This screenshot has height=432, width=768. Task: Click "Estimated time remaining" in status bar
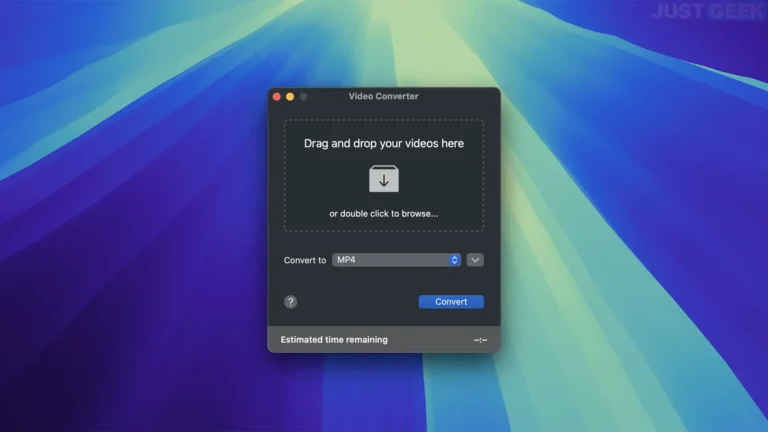click(334, 340)
